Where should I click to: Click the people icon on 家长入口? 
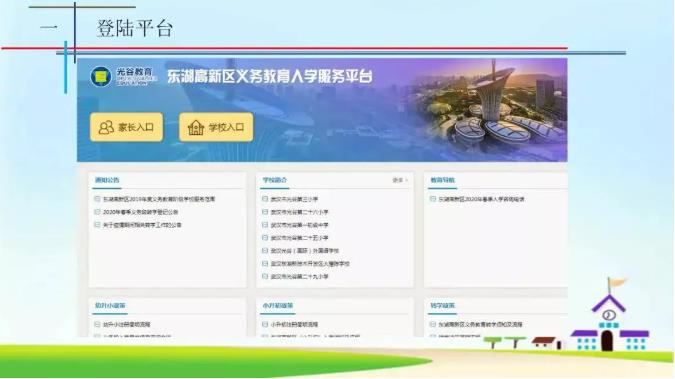(106, 127)
